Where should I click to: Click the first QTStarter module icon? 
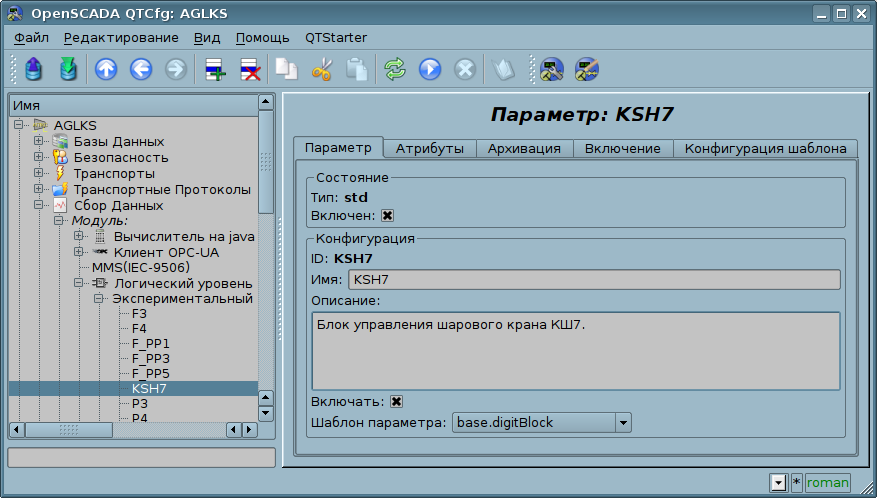[x=551, y=70]
